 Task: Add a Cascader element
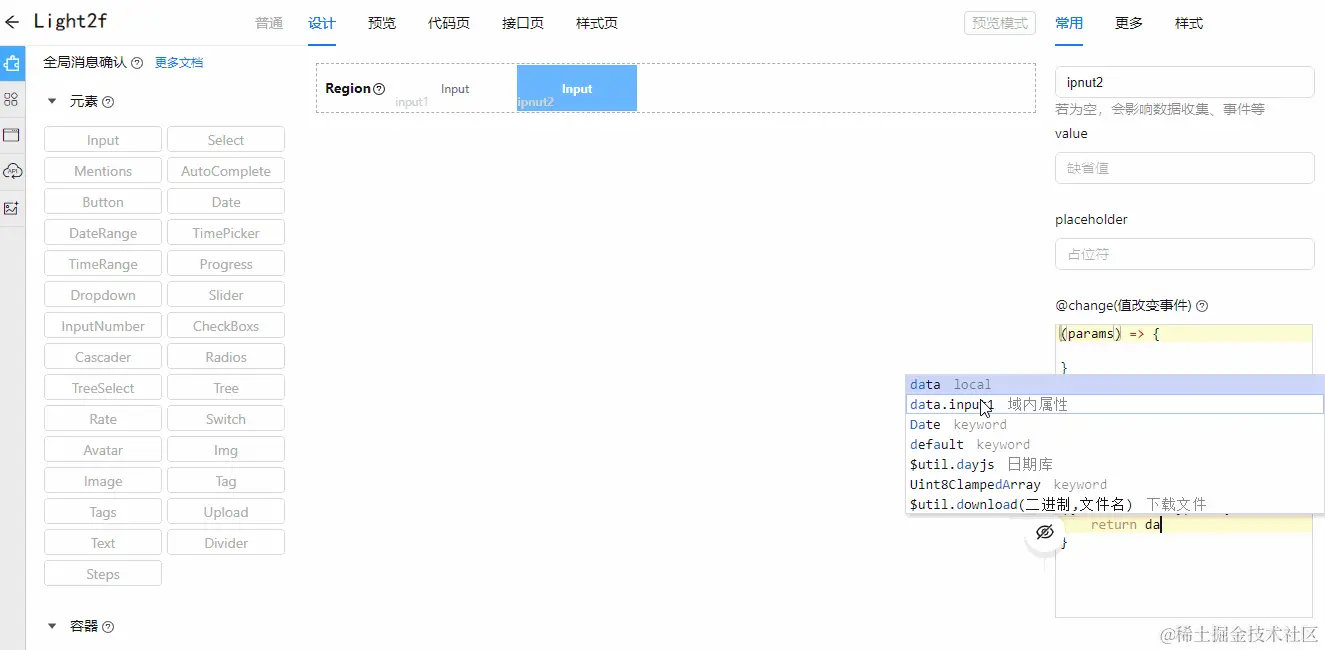[103, 357]
